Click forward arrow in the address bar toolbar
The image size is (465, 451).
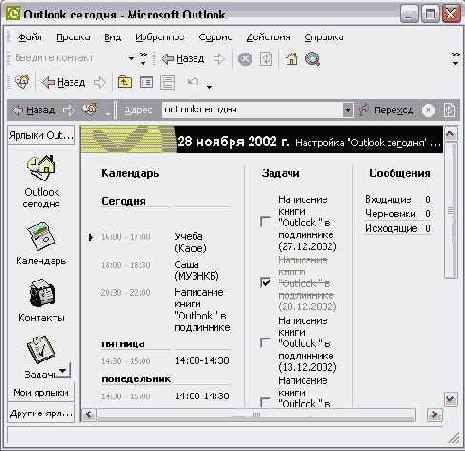point(68,110)
